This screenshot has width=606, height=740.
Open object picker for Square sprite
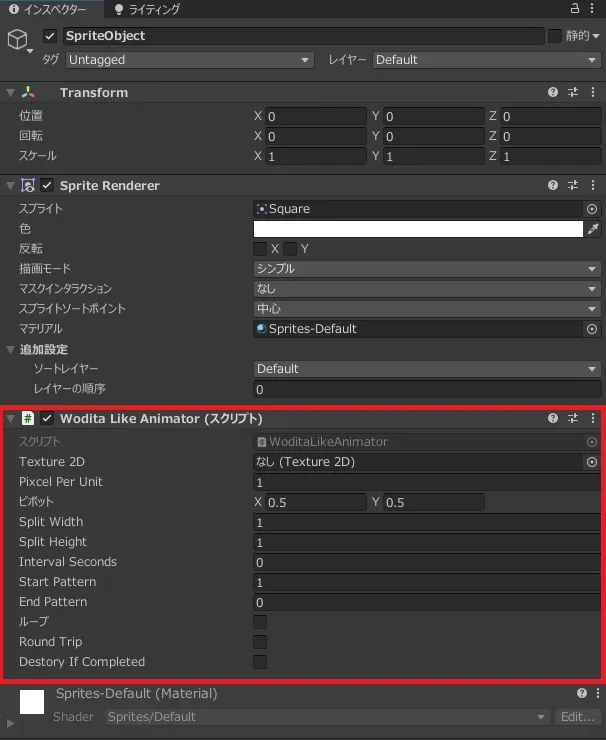[x=592, y=209]
